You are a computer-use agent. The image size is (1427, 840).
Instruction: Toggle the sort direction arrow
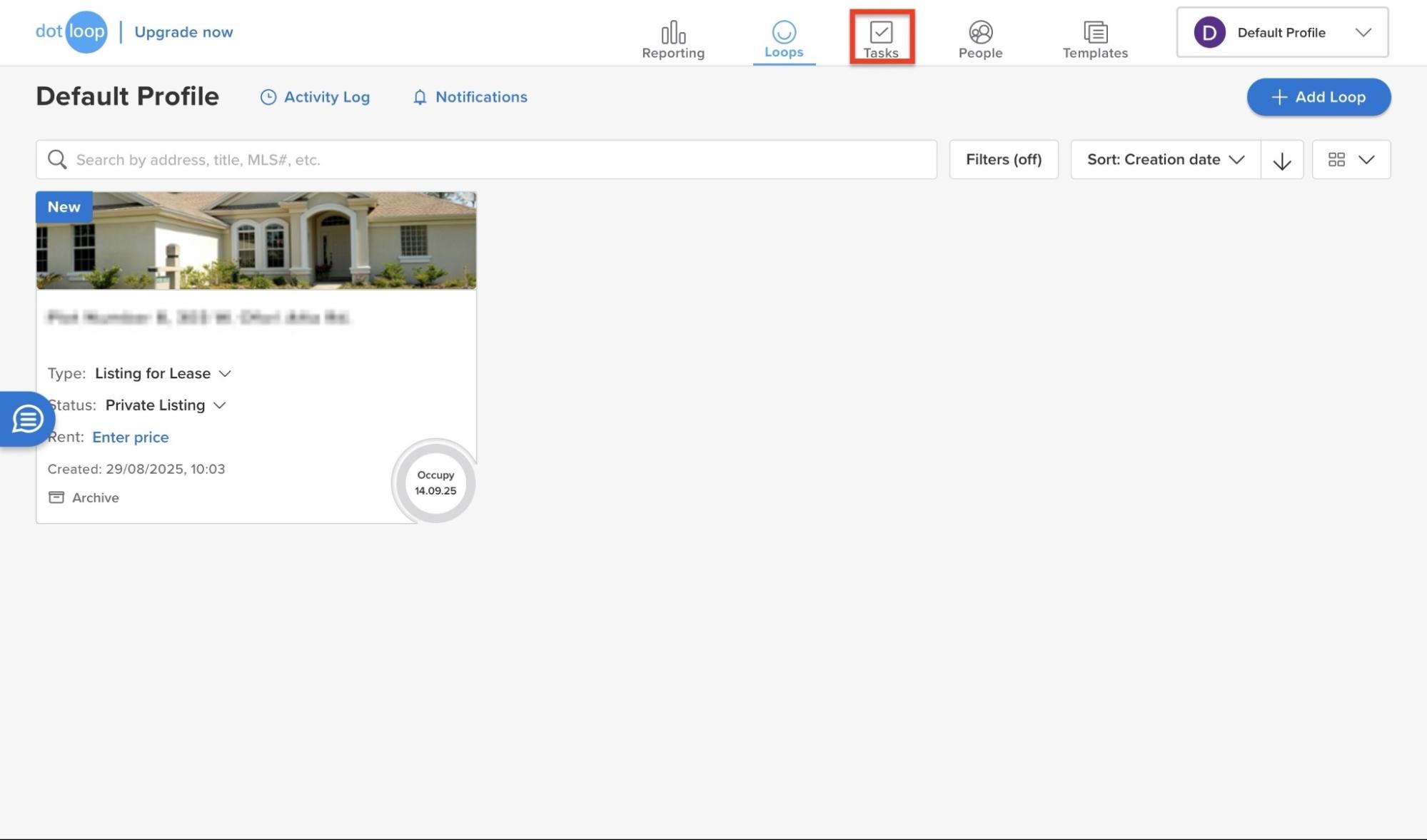(x=1281, y=159)
